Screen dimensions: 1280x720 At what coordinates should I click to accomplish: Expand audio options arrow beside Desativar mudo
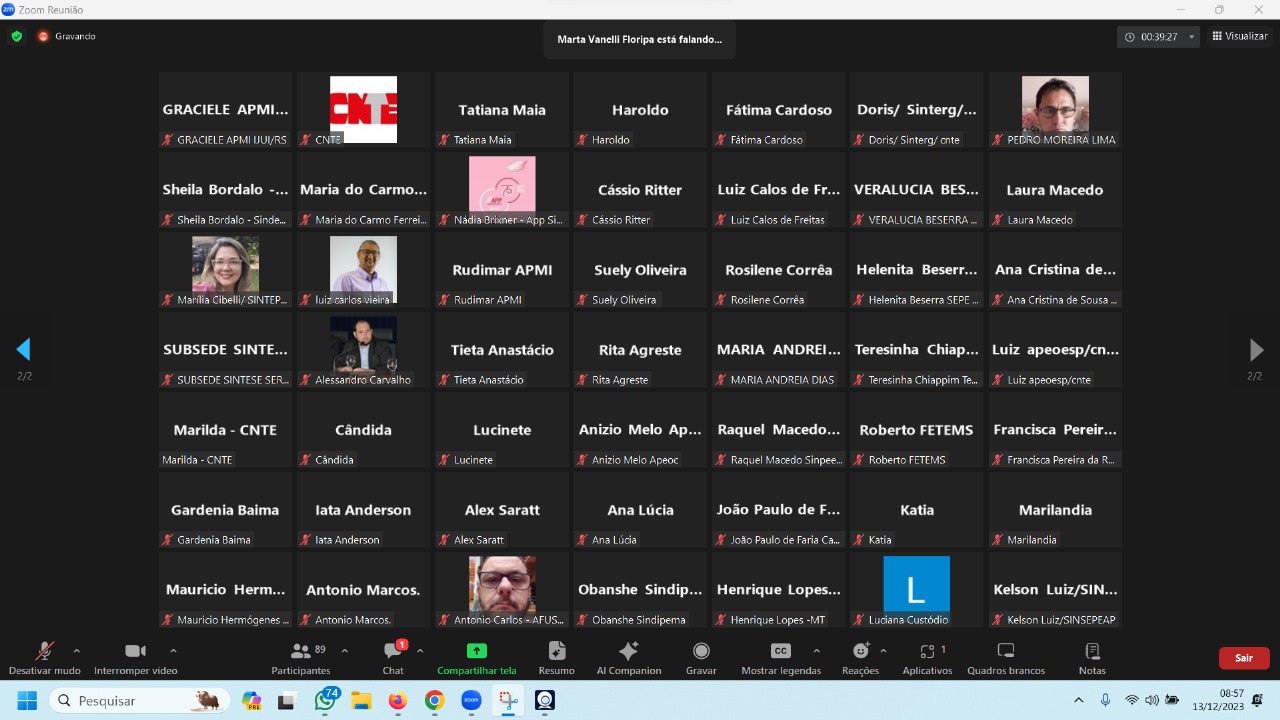[77, 650]
